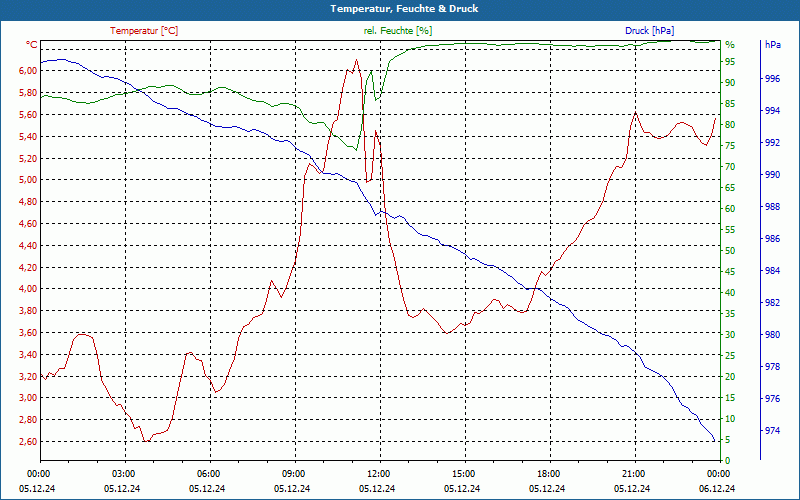Viewport: 800px width, 500px height.
Task: Select the blue "Druck [hPa]" legend label
Action: pyautogui.click(x=649, y=31)
